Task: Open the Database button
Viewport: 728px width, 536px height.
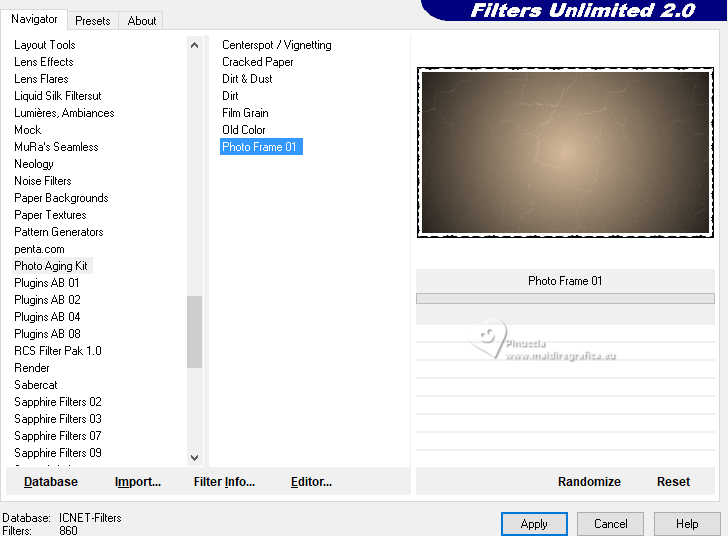Action: click(x=51, y=482)
